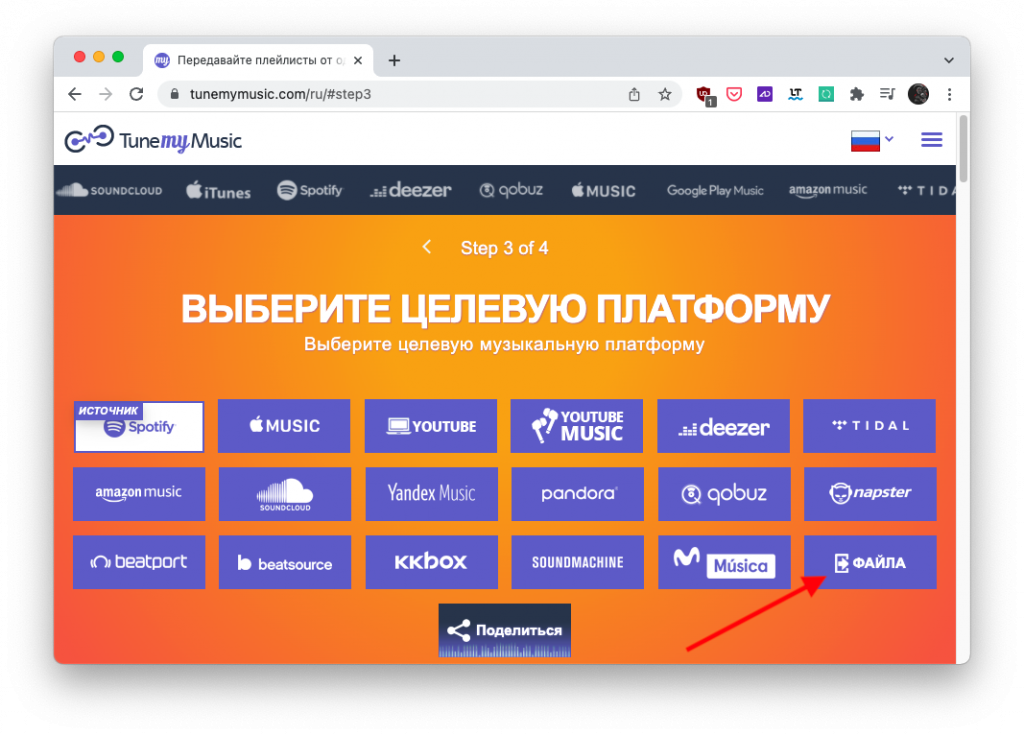Open a new browser tab

[394, 60]
